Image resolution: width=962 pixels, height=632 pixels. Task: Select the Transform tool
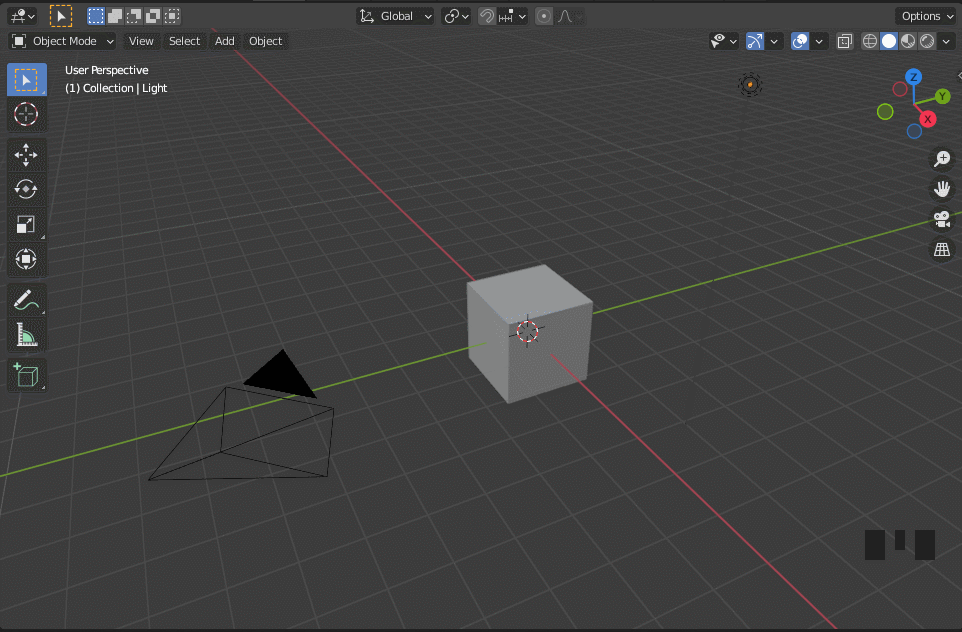[x=26, y=259]
